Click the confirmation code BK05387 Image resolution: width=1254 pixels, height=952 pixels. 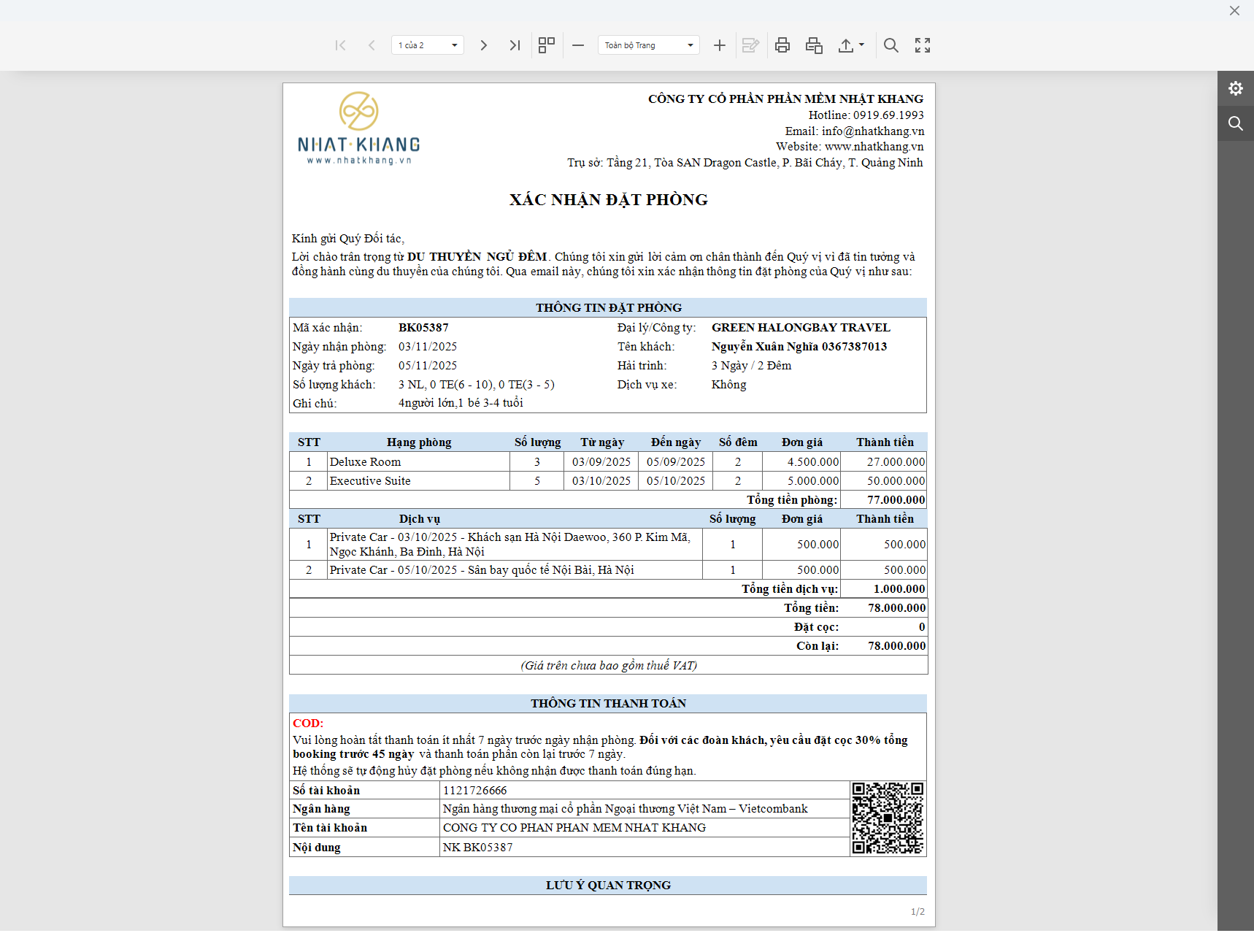tap(423, 328)
